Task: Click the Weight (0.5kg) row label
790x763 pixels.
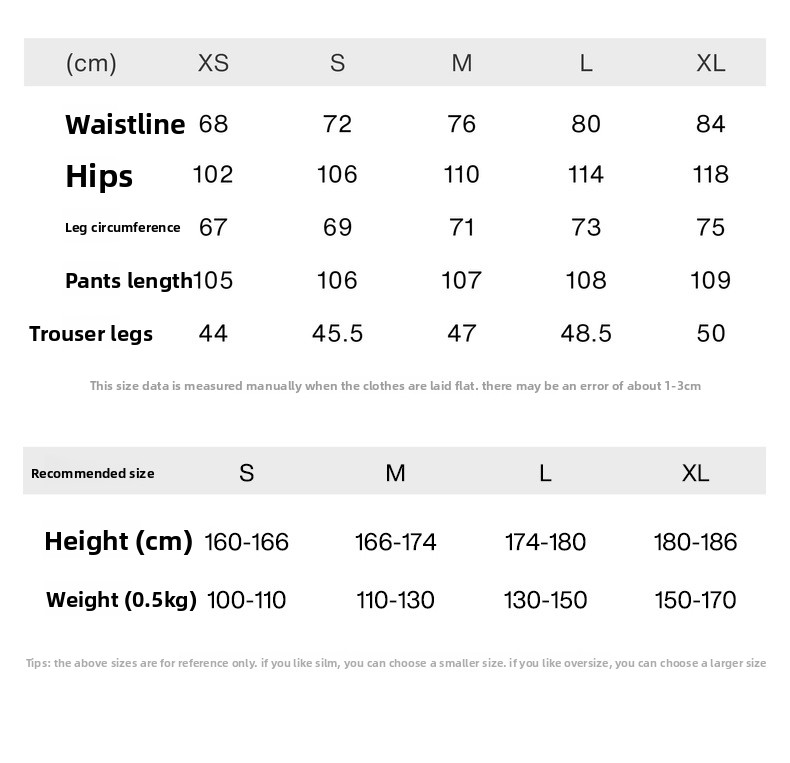Action: [122, 600]
